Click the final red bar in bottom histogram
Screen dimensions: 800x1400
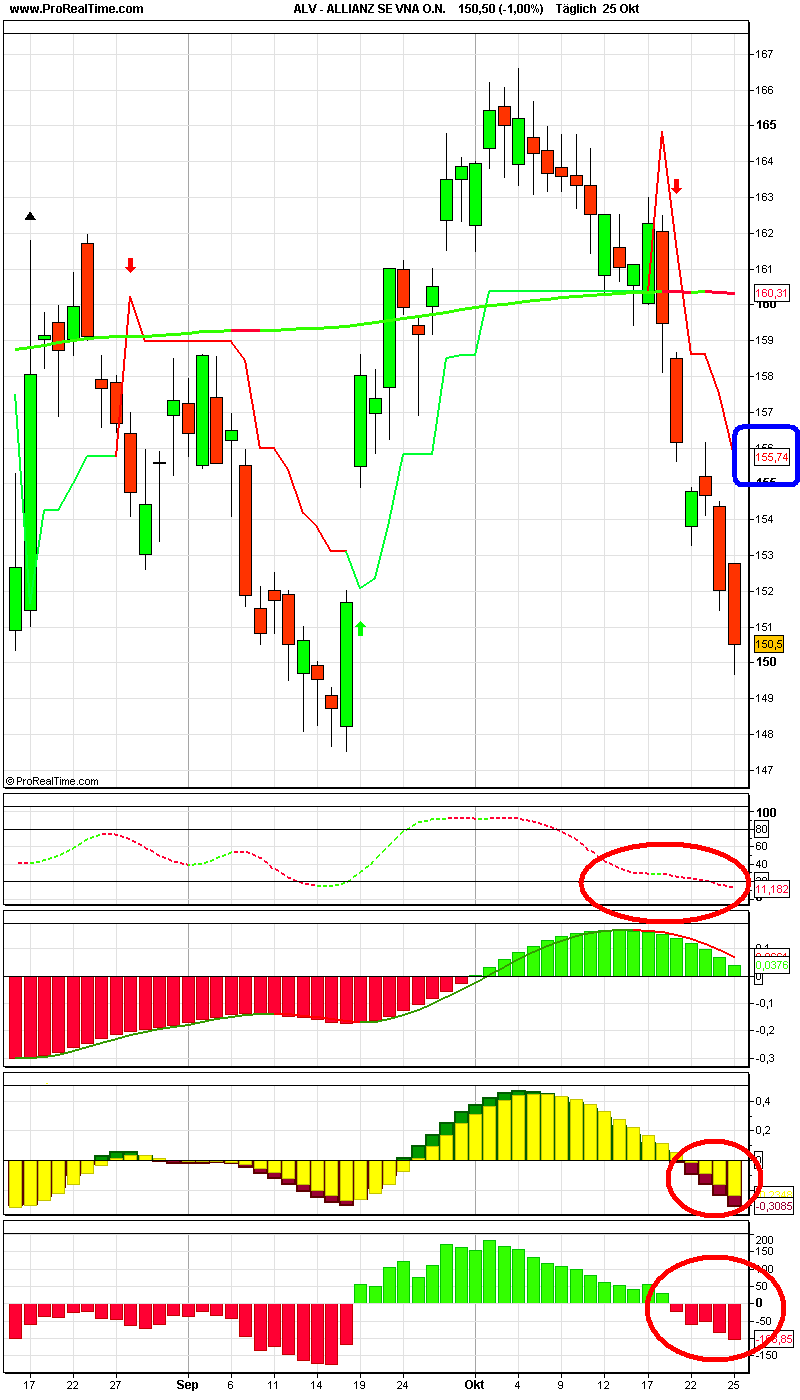pos(734,1321)
